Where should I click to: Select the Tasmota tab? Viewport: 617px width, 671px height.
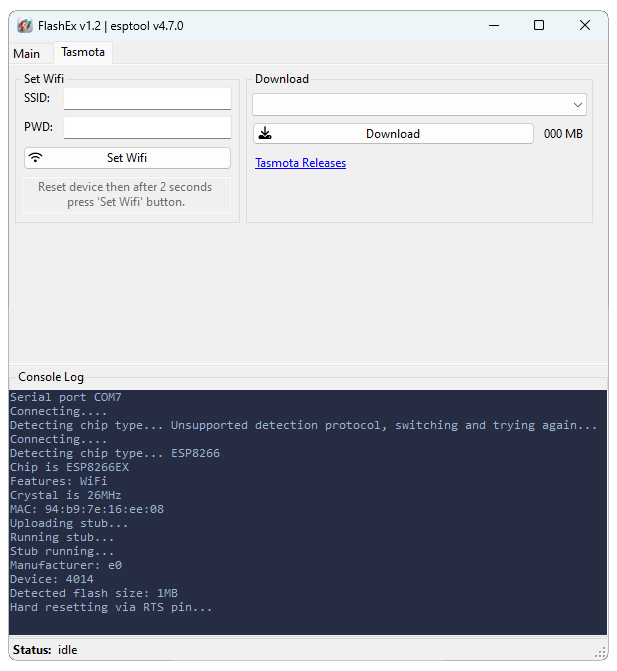point(83,52)
